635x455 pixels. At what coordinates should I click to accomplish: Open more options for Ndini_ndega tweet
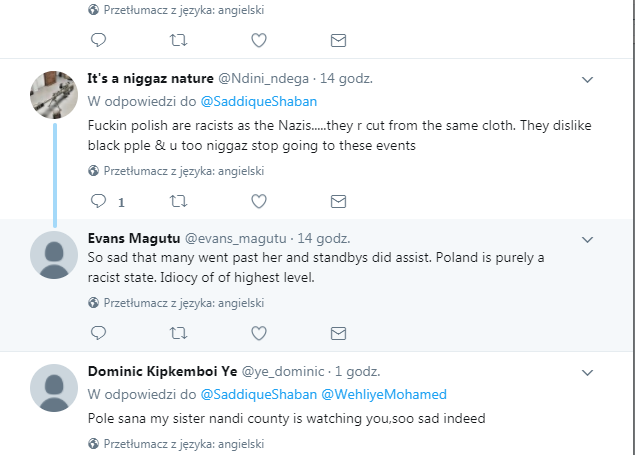click(x=587, y=78)
